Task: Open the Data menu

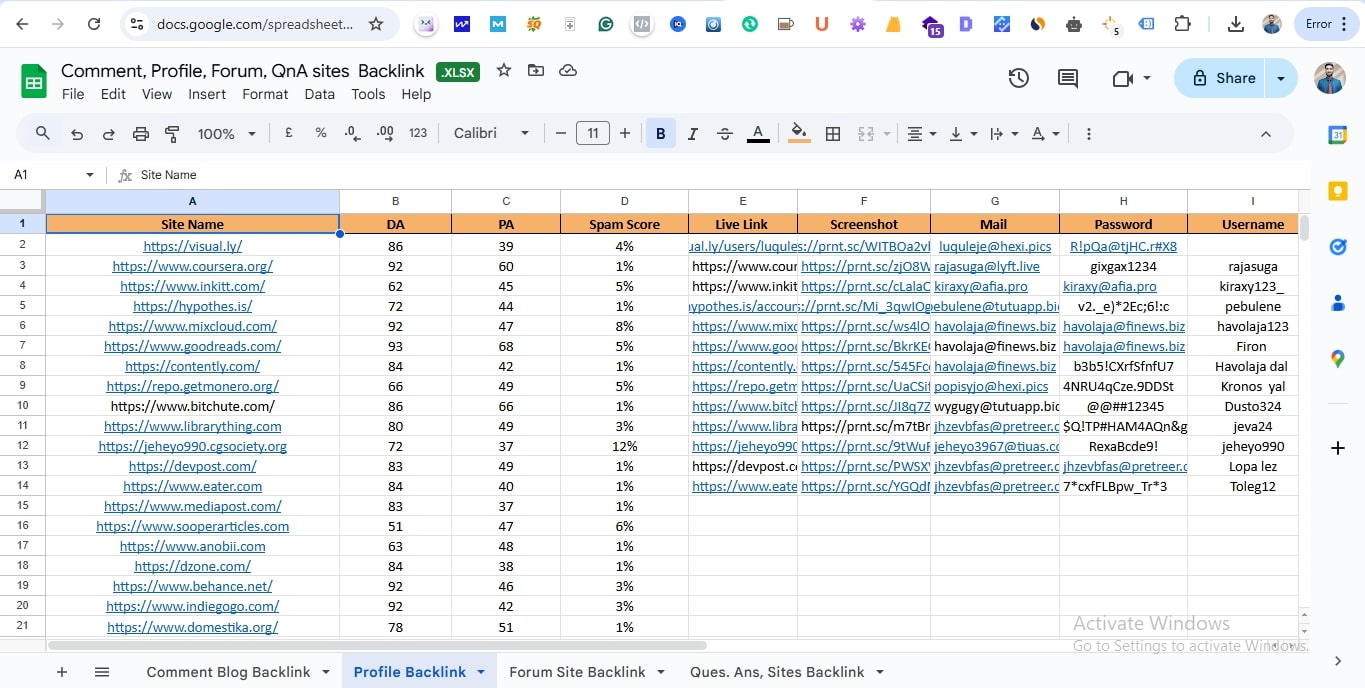Action: point(320,94)
